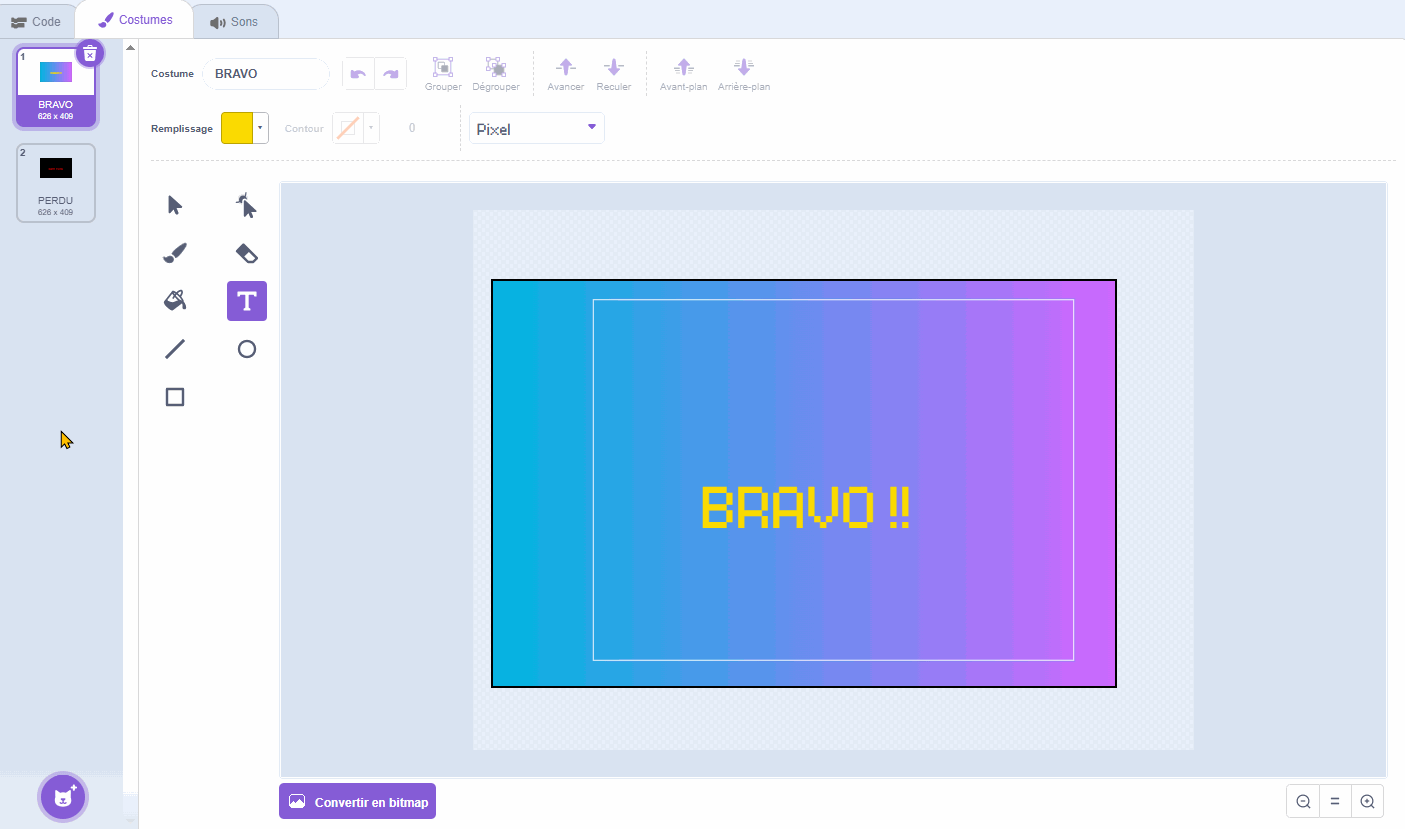The image size is (1405, 829).
Task: Select the Rectangle tool
Action: click(x=175, y=397)
